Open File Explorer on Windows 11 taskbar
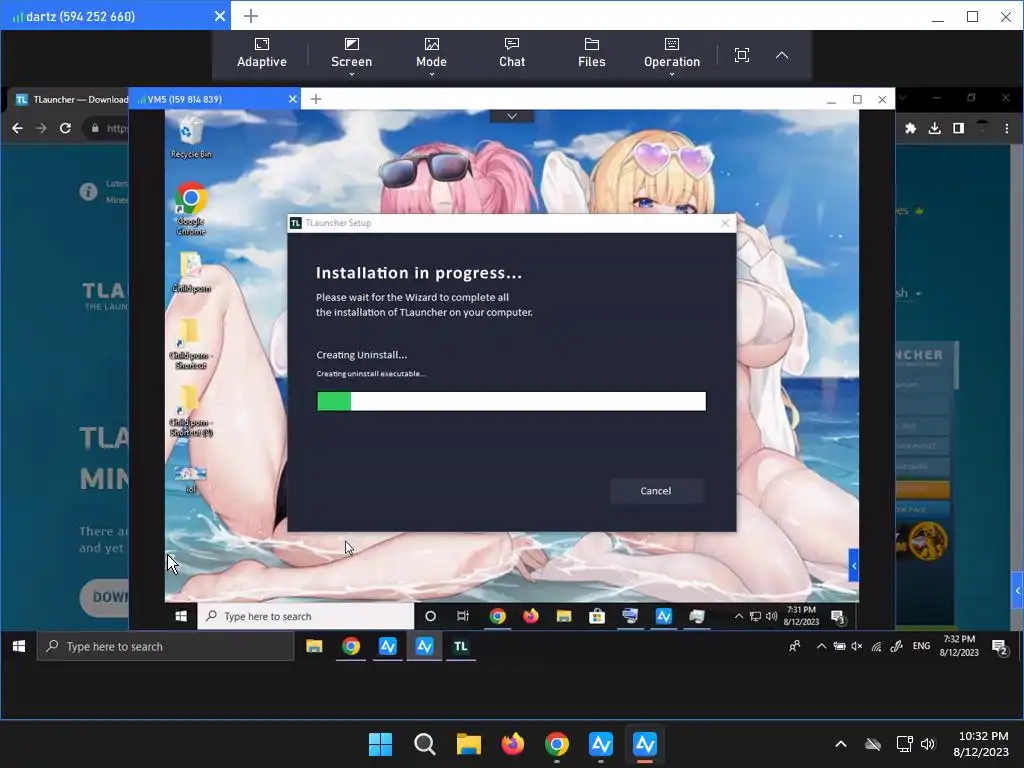Viewport: 1024px width, 768px height. tap(468, 743)
